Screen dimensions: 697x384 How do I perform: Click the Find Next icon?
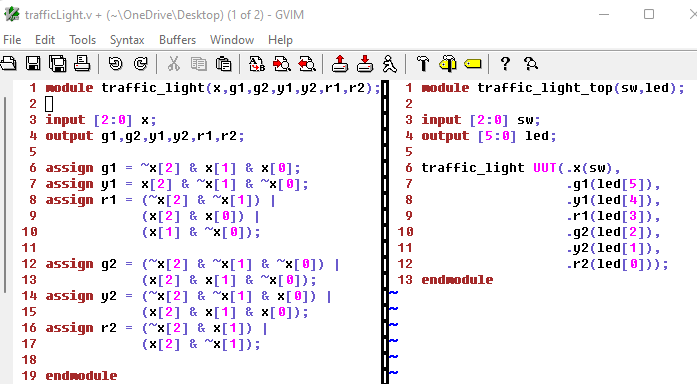(x=282, y=64)
